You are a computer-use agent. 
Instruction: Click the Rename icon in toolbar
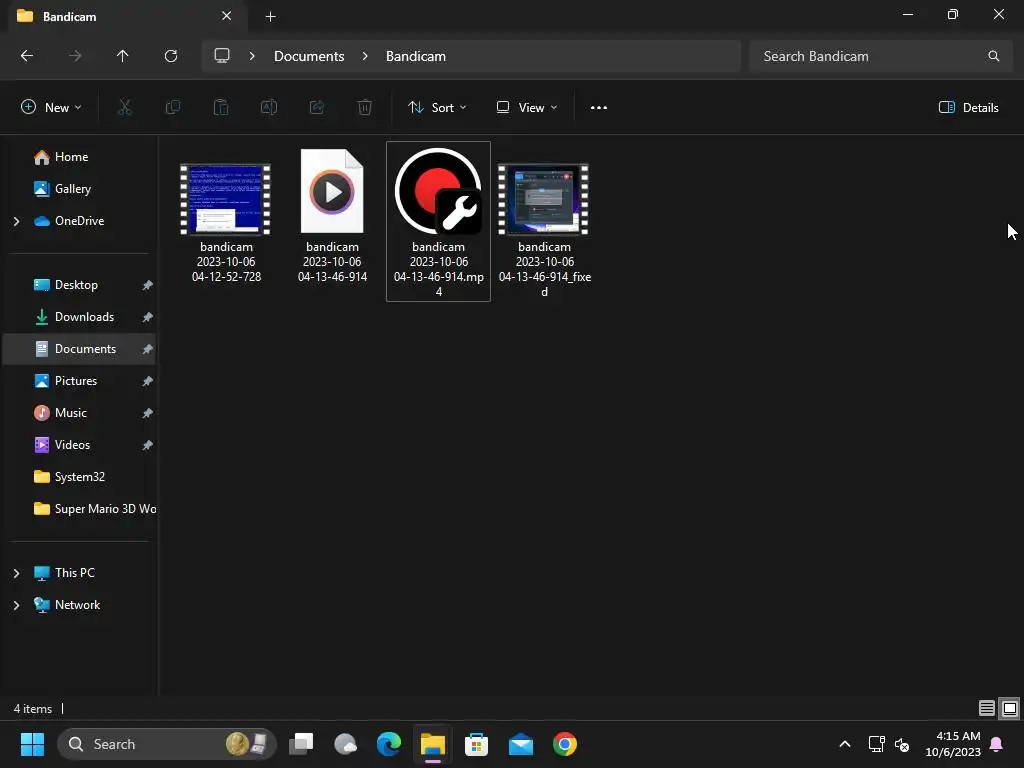pyautogui.click(x=269, y=107)
